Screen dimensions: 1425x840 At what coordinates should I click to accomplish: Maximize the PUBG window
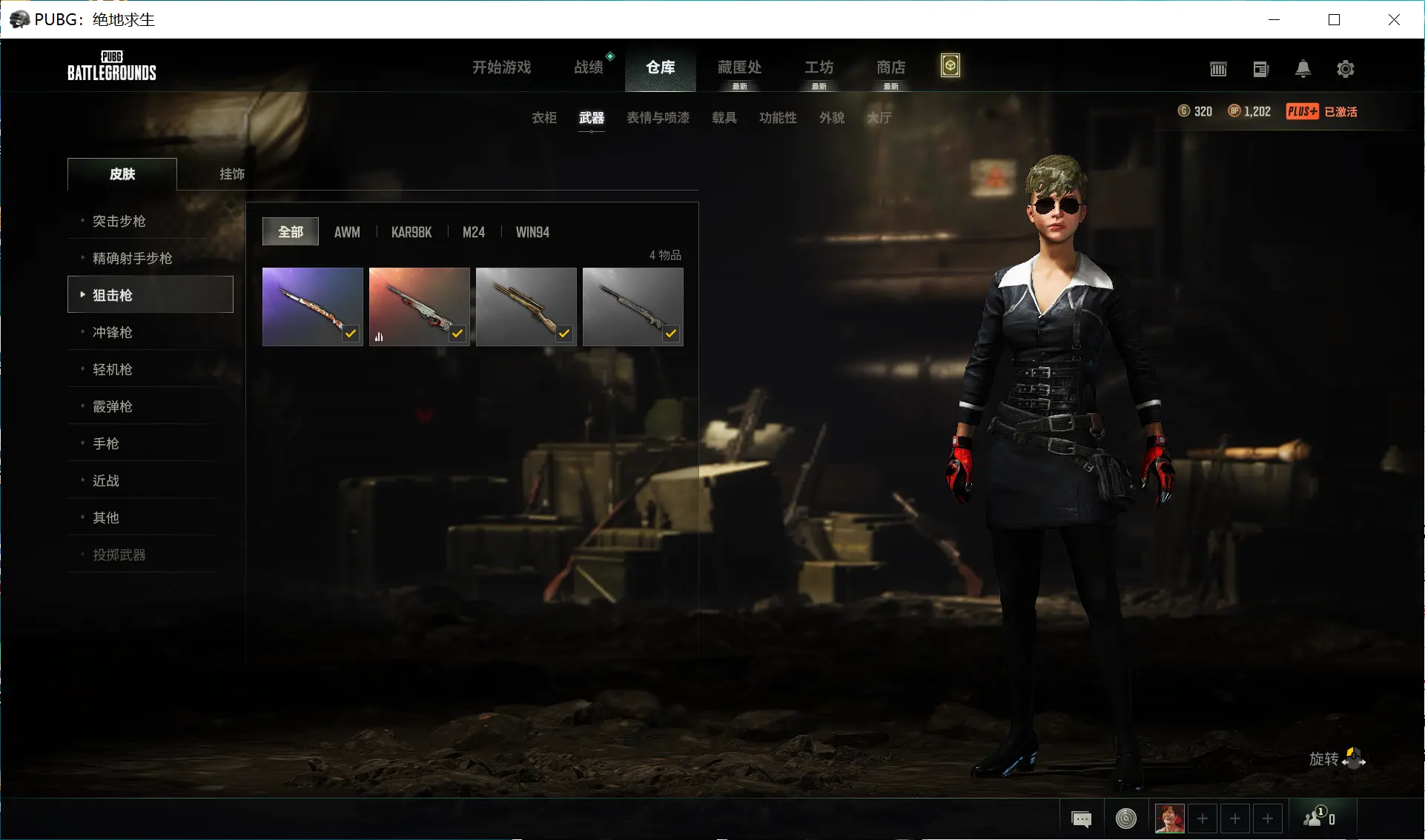1335,19
